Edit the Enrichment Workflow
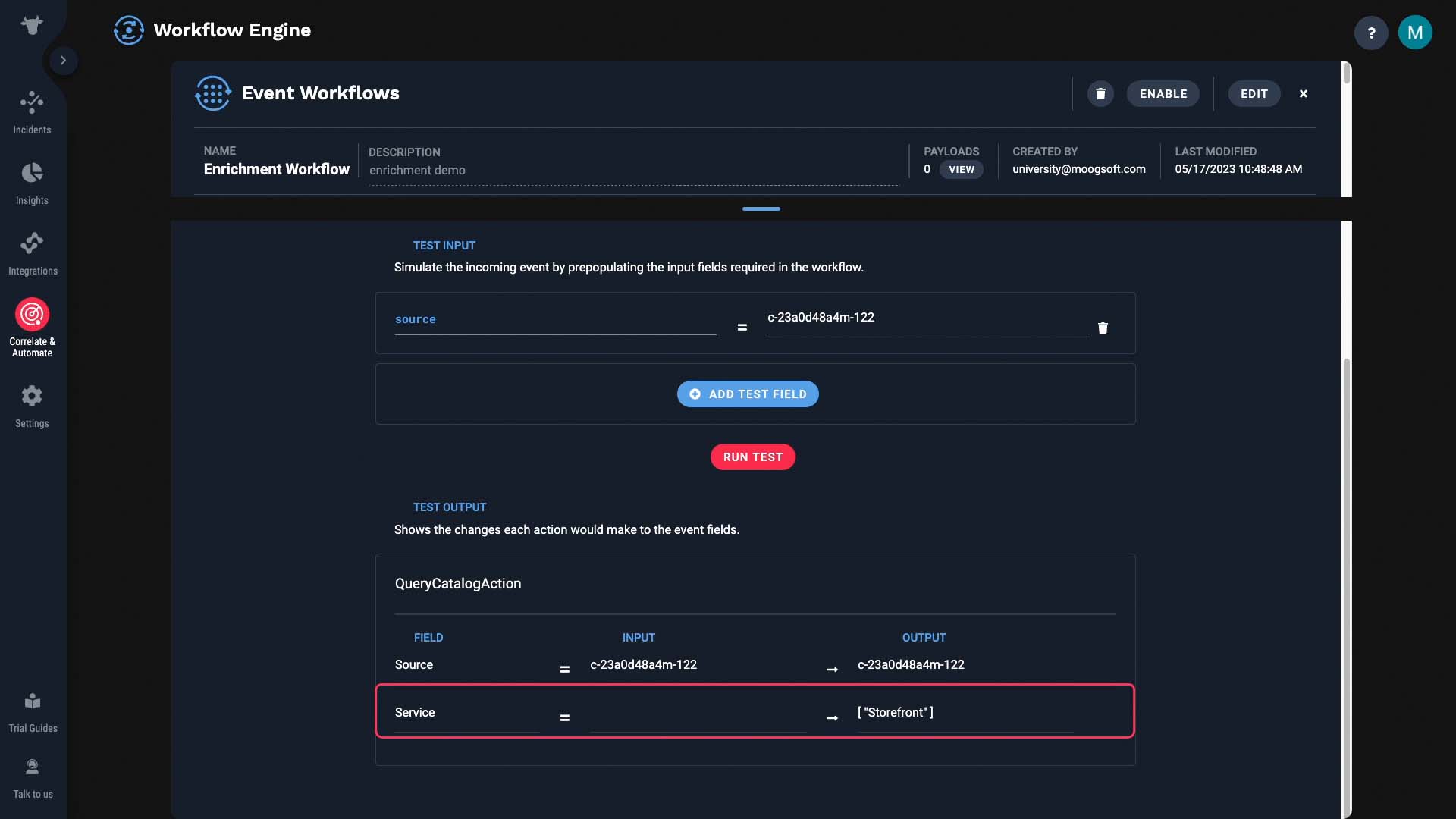The height and width of the screenshot is (819, 1456). (x=1254, y=94)
